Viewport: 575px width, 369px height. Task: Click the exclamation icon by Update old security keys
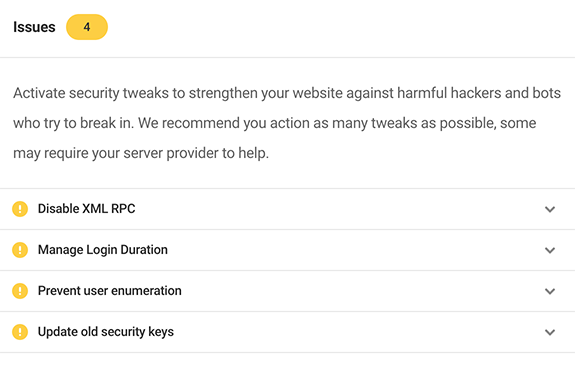coord(20,332)
